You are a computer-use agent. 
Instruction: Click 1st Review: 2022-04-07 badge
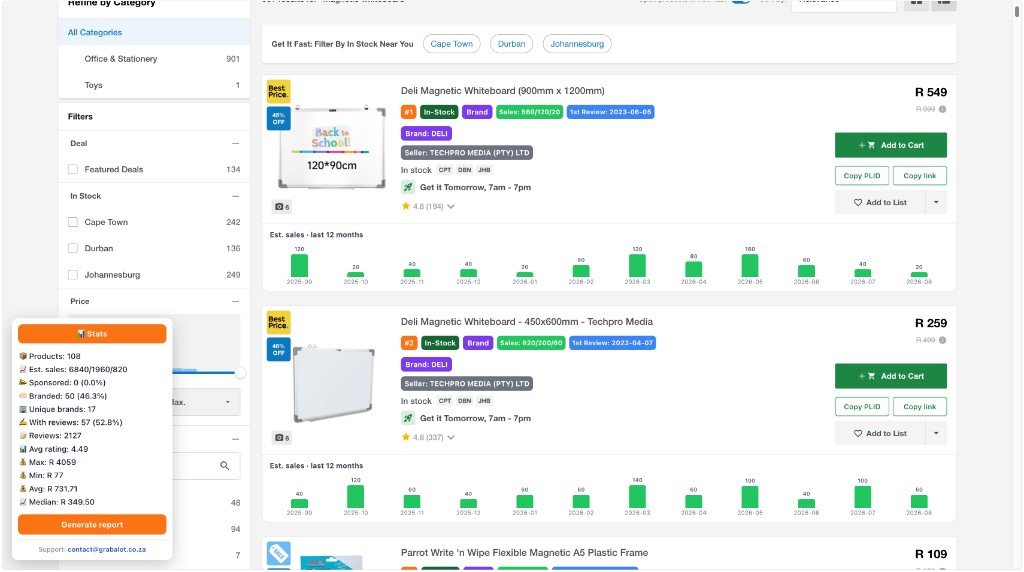point(612,343)
